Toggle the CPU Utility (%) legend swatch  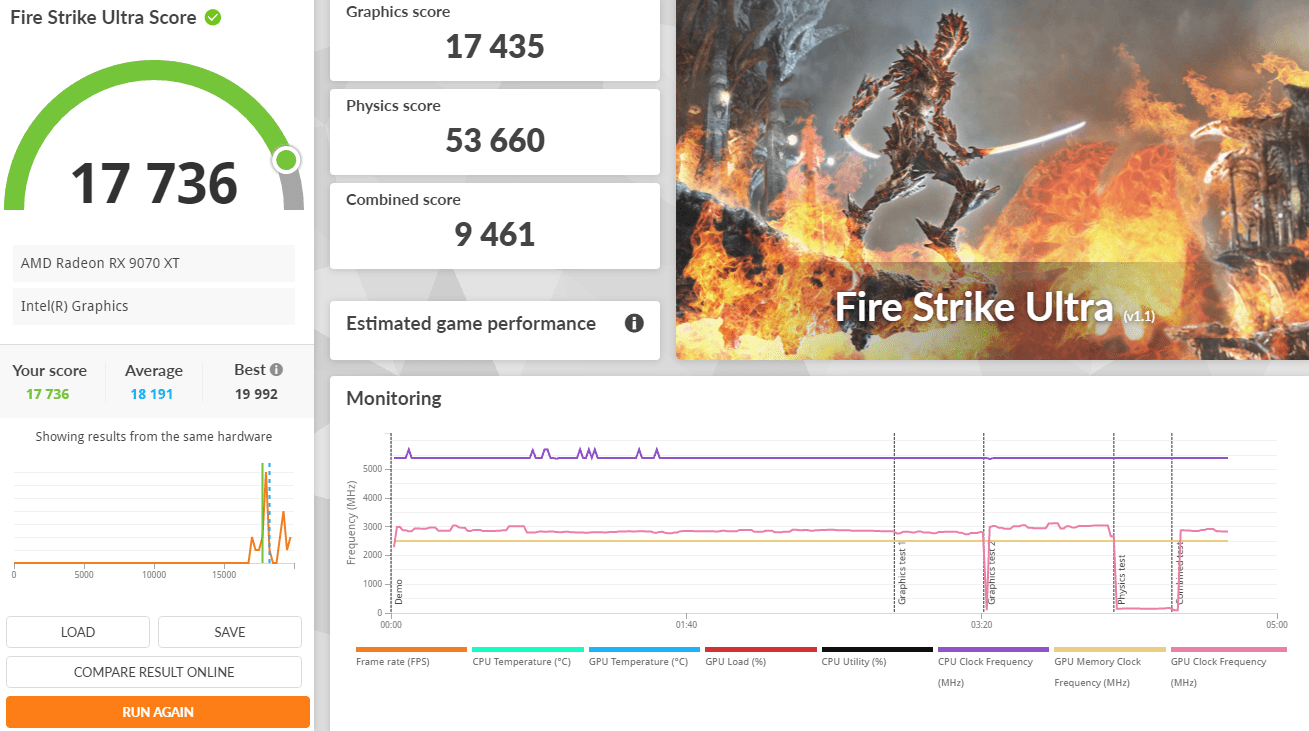(877, 649)
